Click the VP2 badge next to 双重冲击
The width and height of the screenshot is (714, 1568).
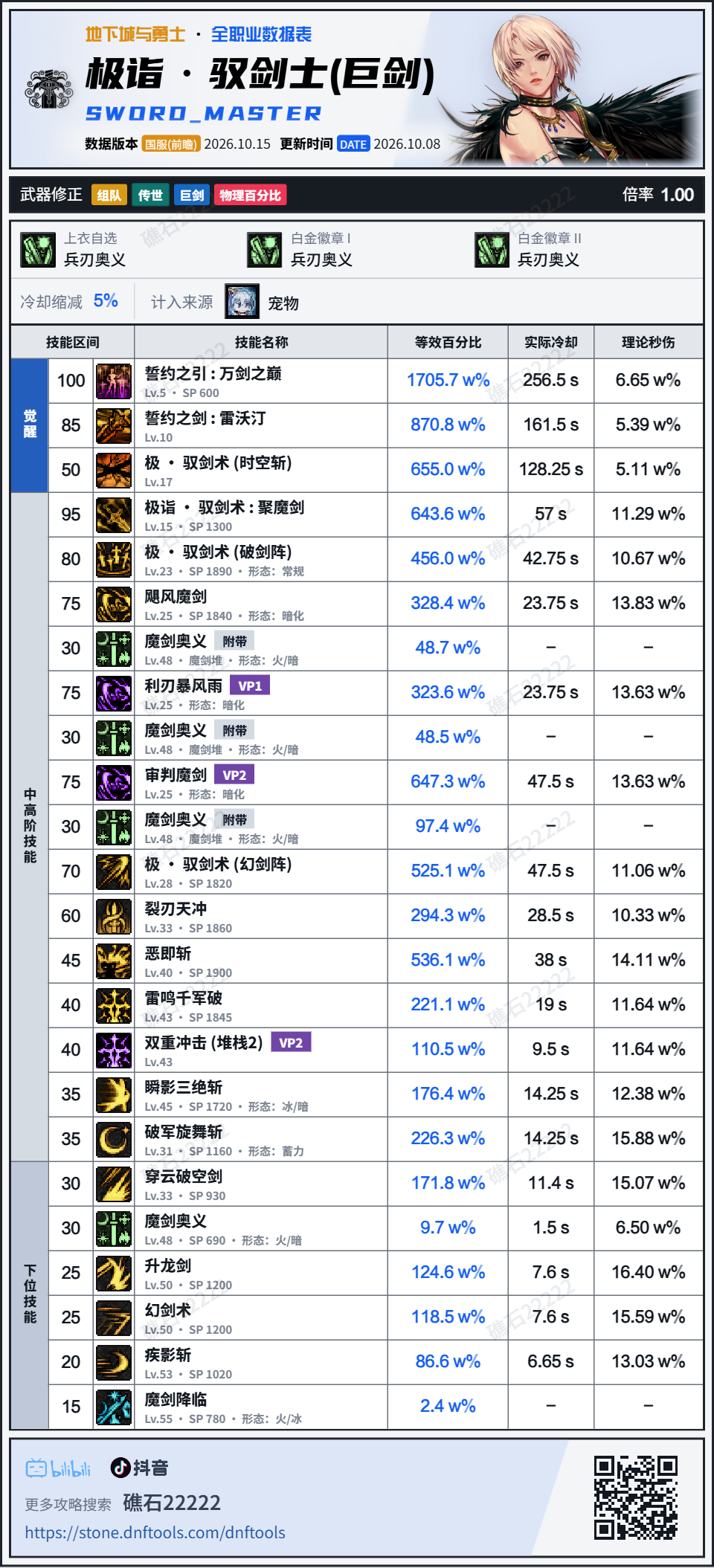(291, 1042)
